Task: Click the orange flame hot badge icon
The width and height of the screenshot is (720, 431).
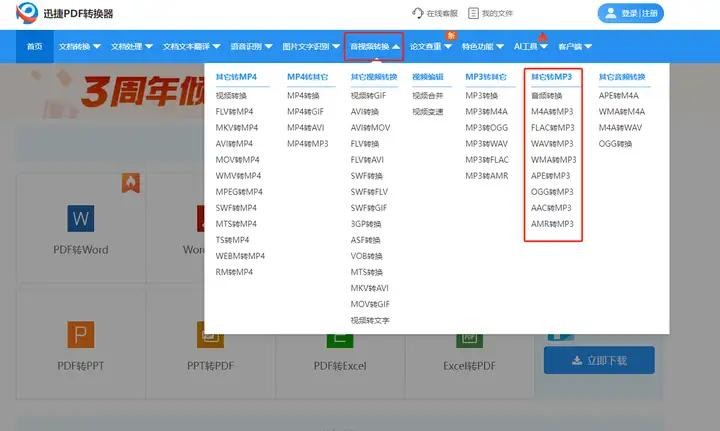Action: [130, 183]
